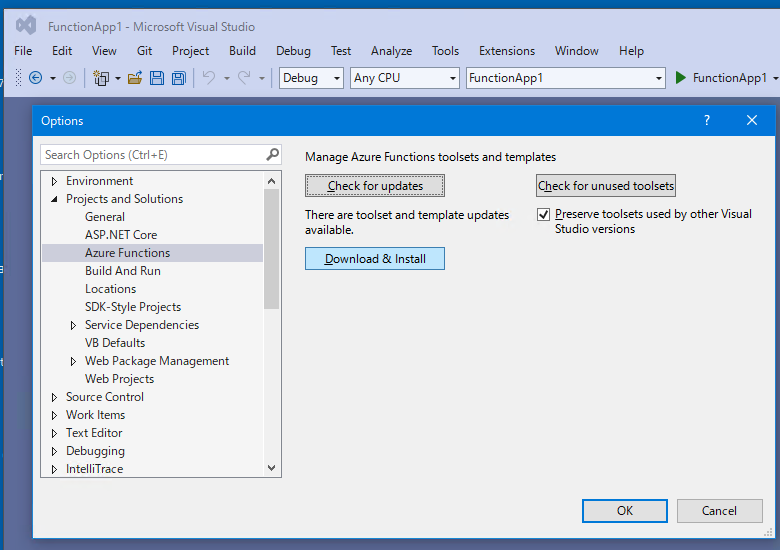The image size is (780, 550).
Task: Open file with the folder icon
Action: (135, 78)
